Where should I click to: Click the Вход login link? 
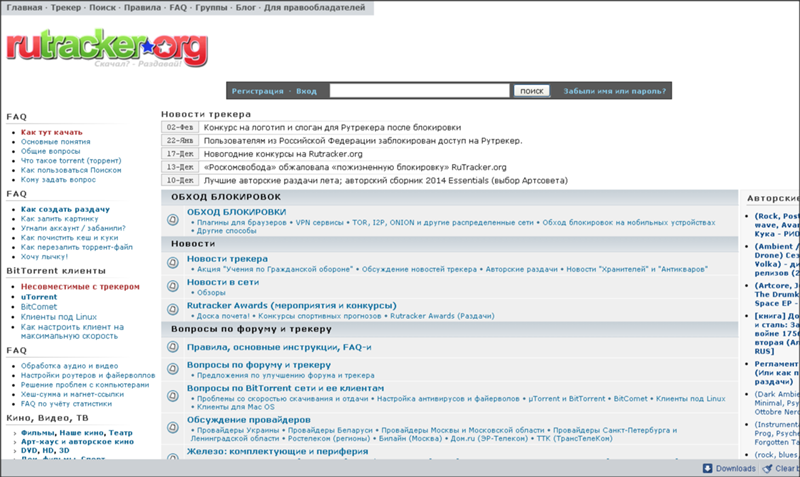(306, 91)
